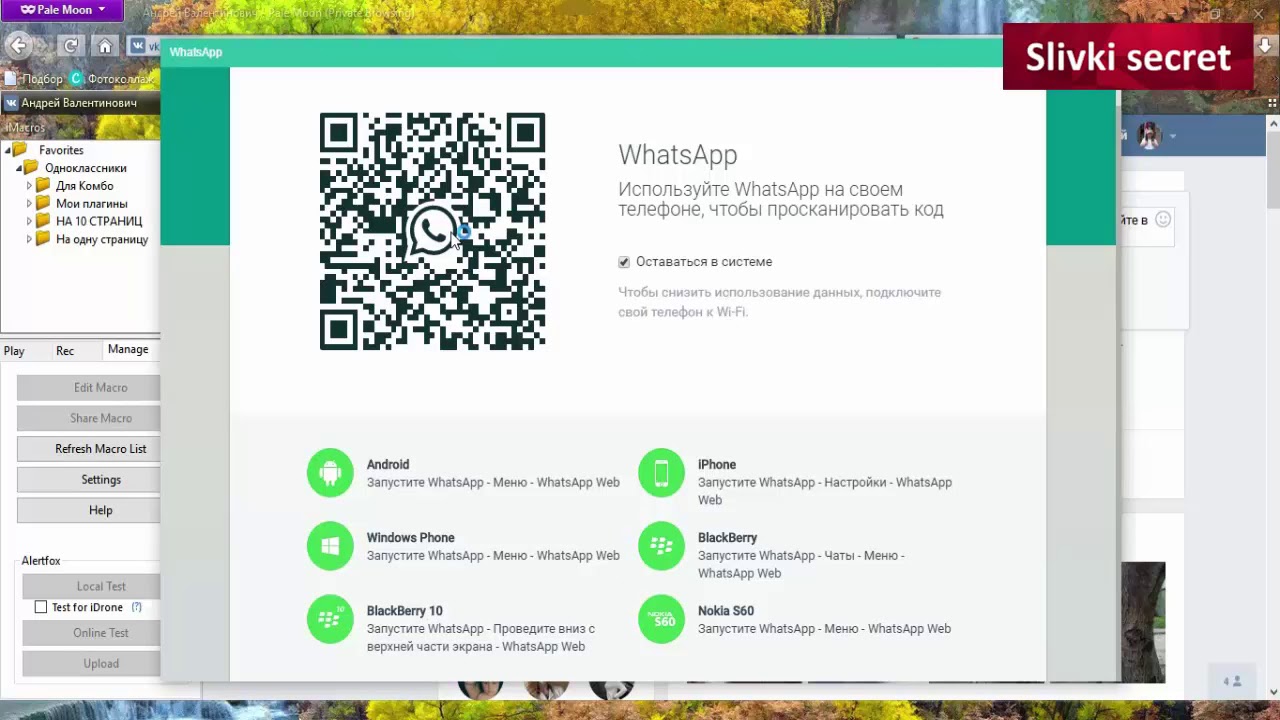This screenshot has height=720, width=1280.
Task: Collapse the Favorites folder in iMacros
Action: pyautogui.click(x=8, y=150)
